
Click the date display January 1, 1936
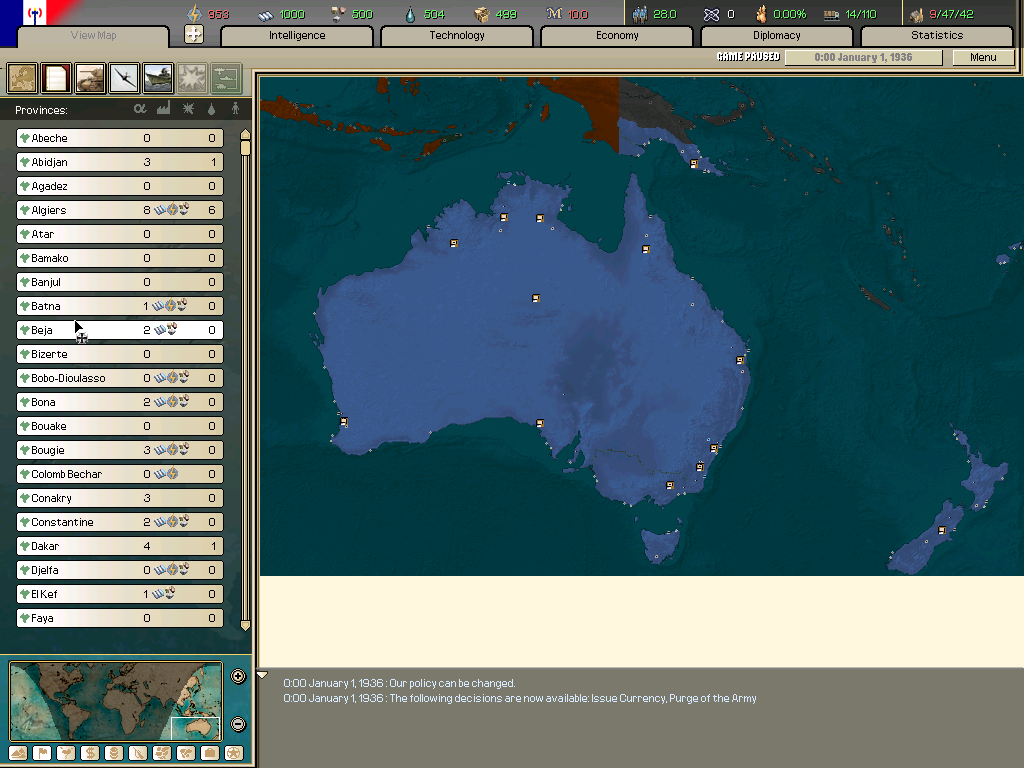pyautogui.click(x=863, y=57)
